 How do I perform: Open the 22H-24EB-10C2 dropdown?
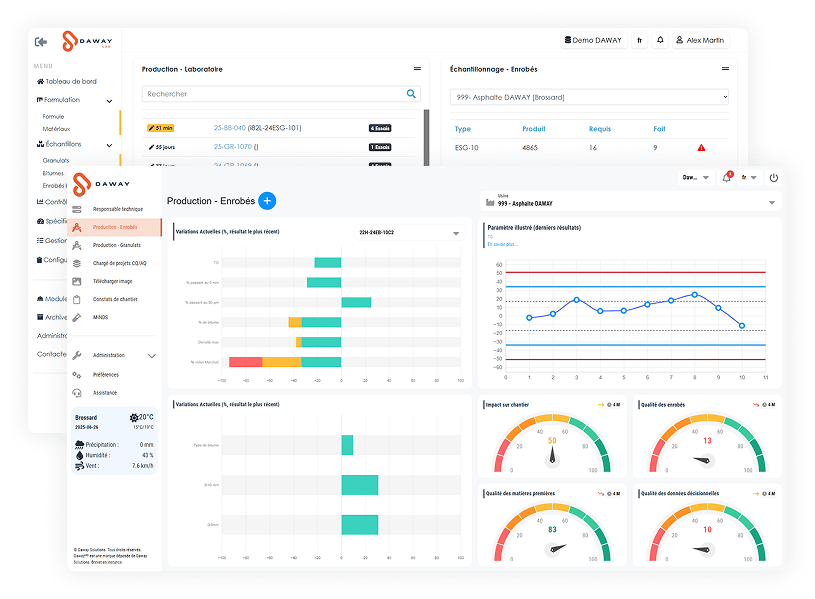click(x=456, y=233)
